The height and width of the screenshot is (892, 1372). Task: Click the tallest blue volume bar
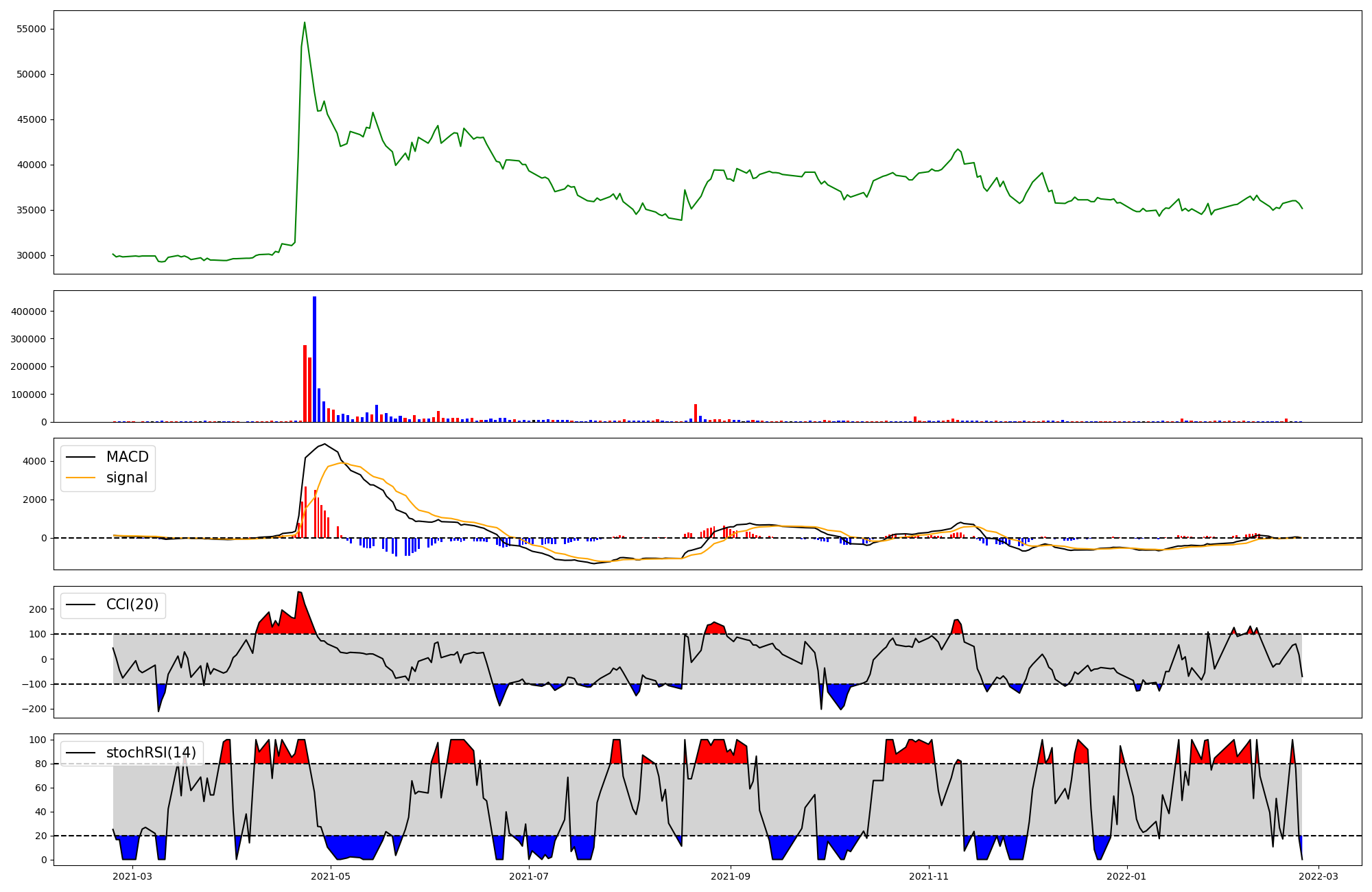(314, 359)
